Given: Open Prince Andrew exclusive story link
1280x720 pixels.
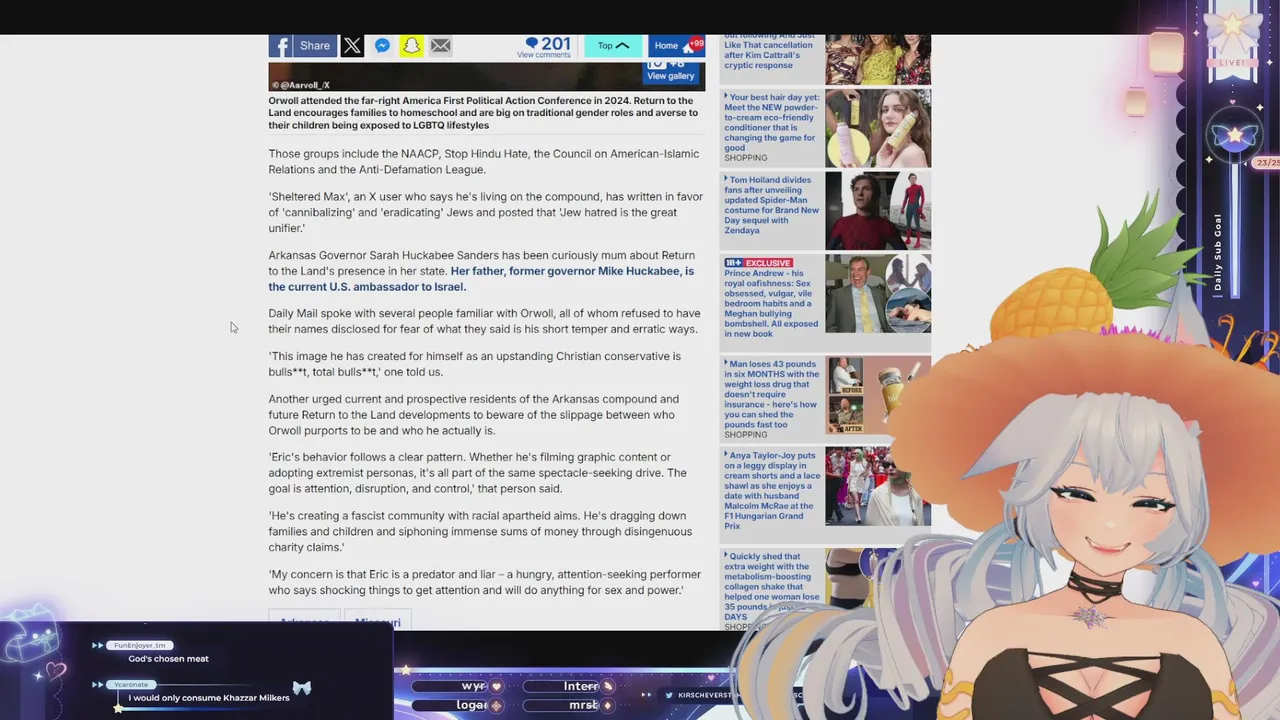Looking at the screenshot, I should 771,303.
